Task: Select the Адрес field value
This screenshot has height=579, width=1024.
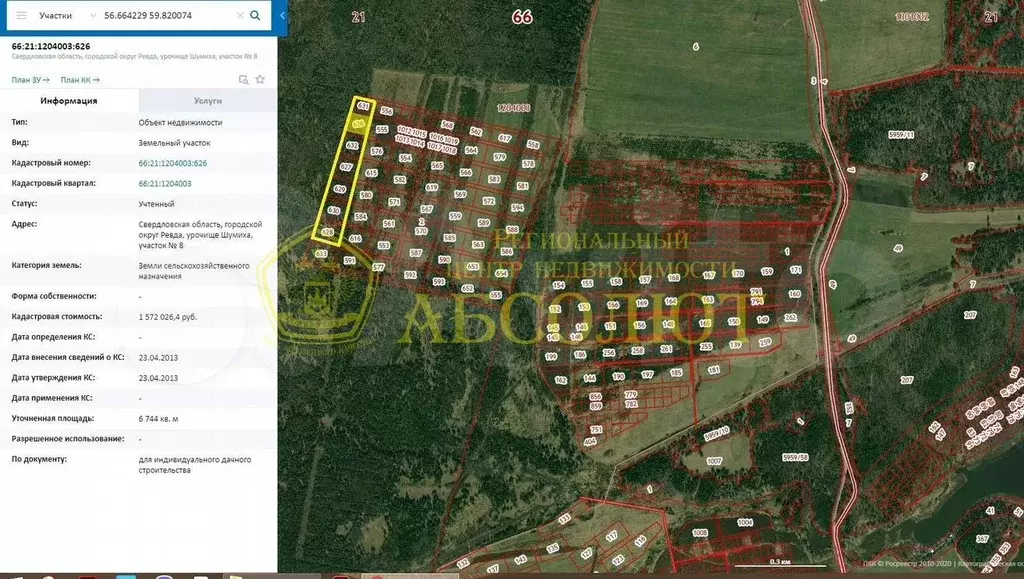Action: click(x=200, y=234)
